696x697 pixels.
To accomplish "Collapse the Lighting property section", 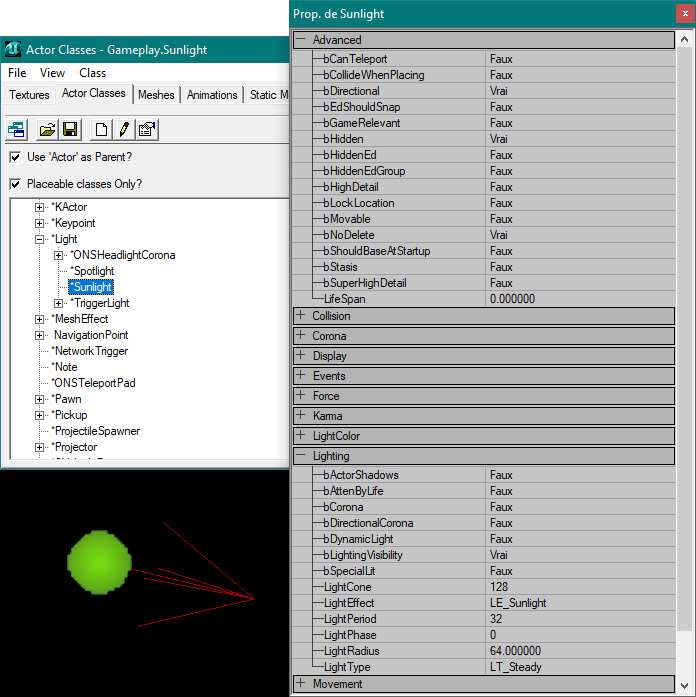I will point(301,456).
